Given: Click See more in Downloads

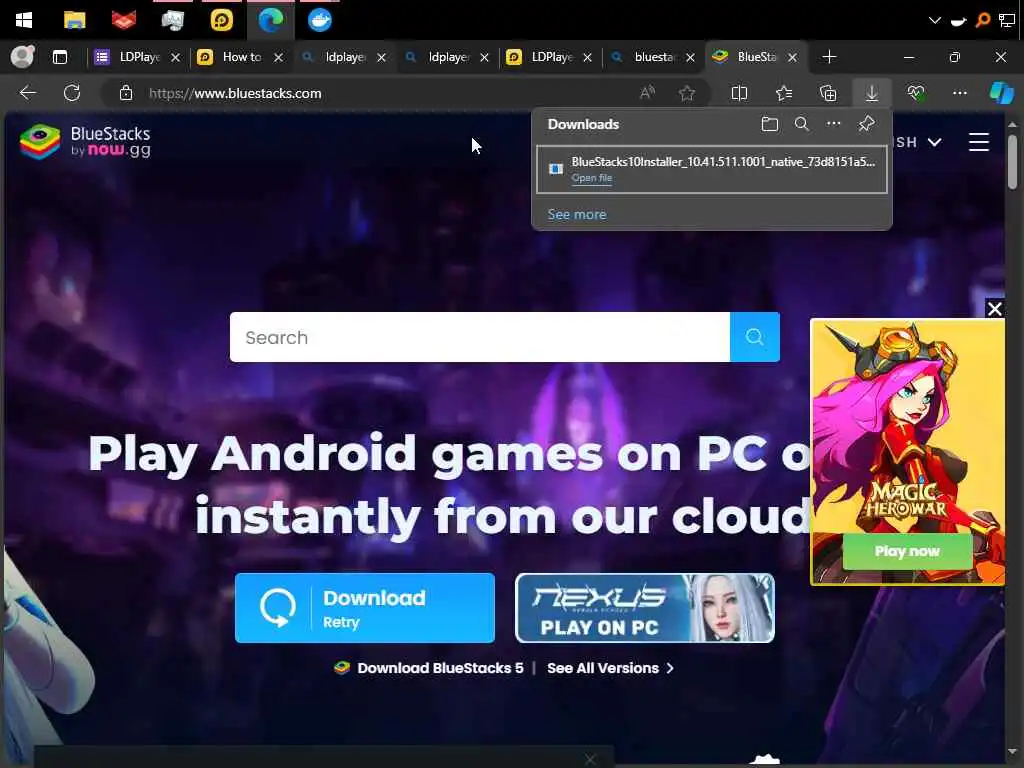Looking at the screenshot, I should [577, 214].
